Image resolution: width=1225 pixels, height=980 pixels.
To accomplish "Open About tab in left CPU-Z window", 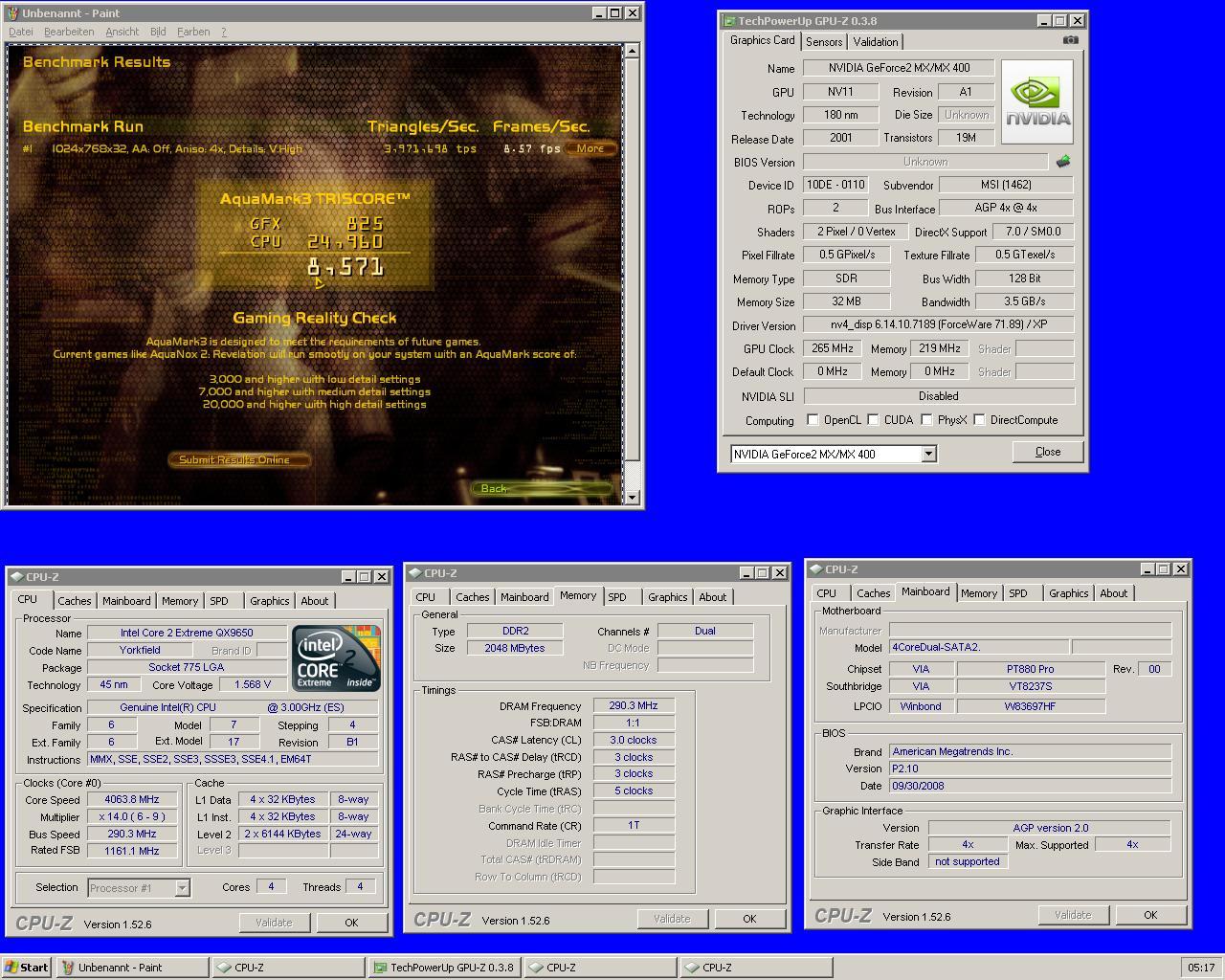I will click(x=315, y=601).
